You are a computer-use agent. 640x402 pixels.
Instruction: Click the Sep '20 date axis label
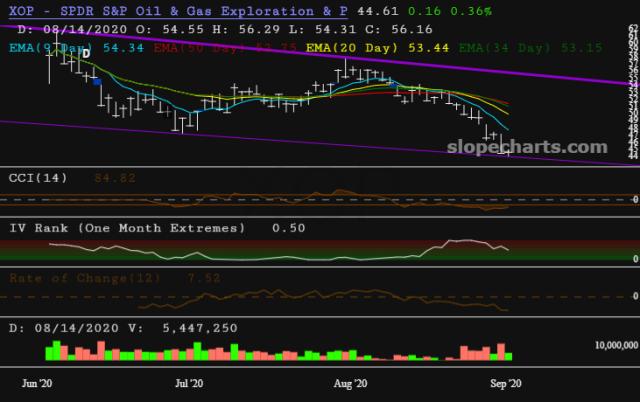click(505, 382)
